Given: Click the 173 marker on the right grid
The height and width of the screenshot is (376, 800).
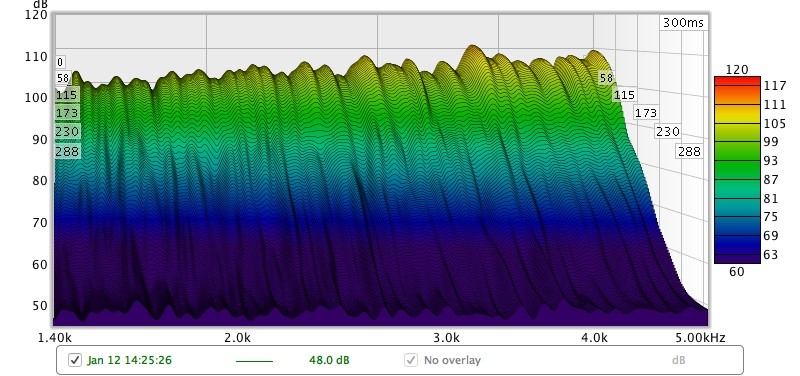Looking at the screenshot, I should [x=646, y=113].
